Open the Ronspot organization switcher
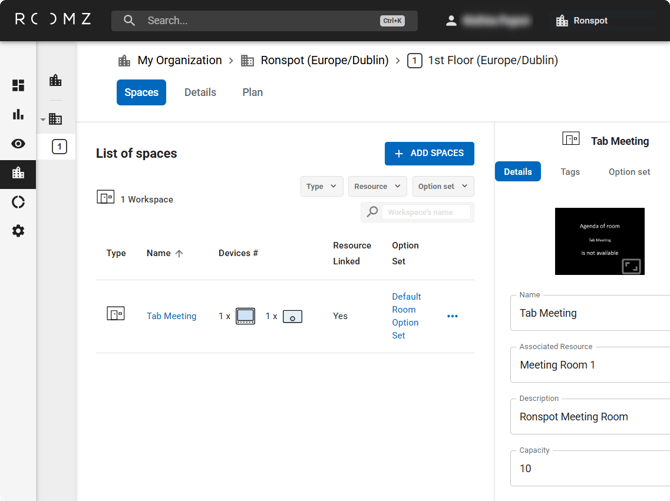Viewport: 670px width, 501px height. [x=581, y=21]
